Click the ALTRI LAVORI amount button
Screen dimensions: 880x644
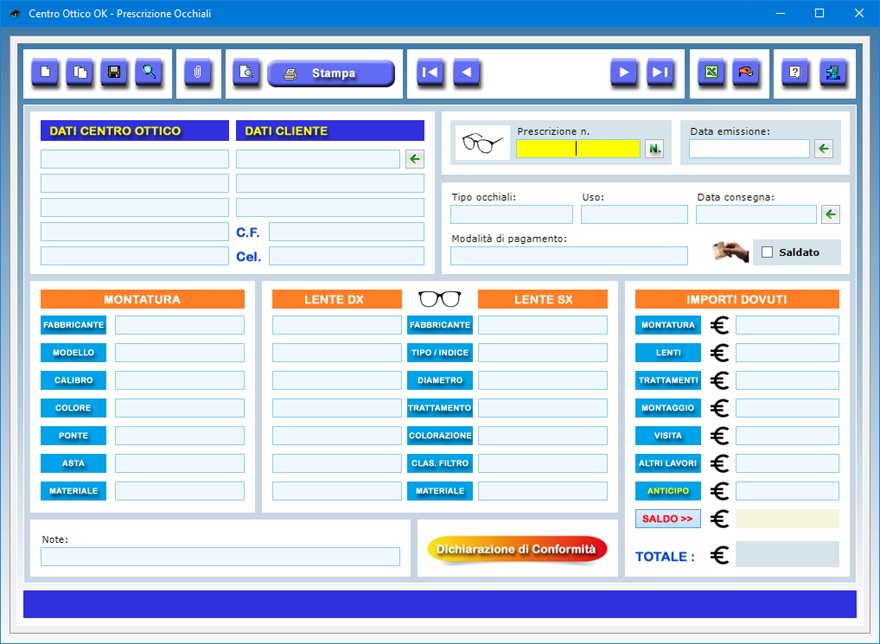[x=668, y=463]
